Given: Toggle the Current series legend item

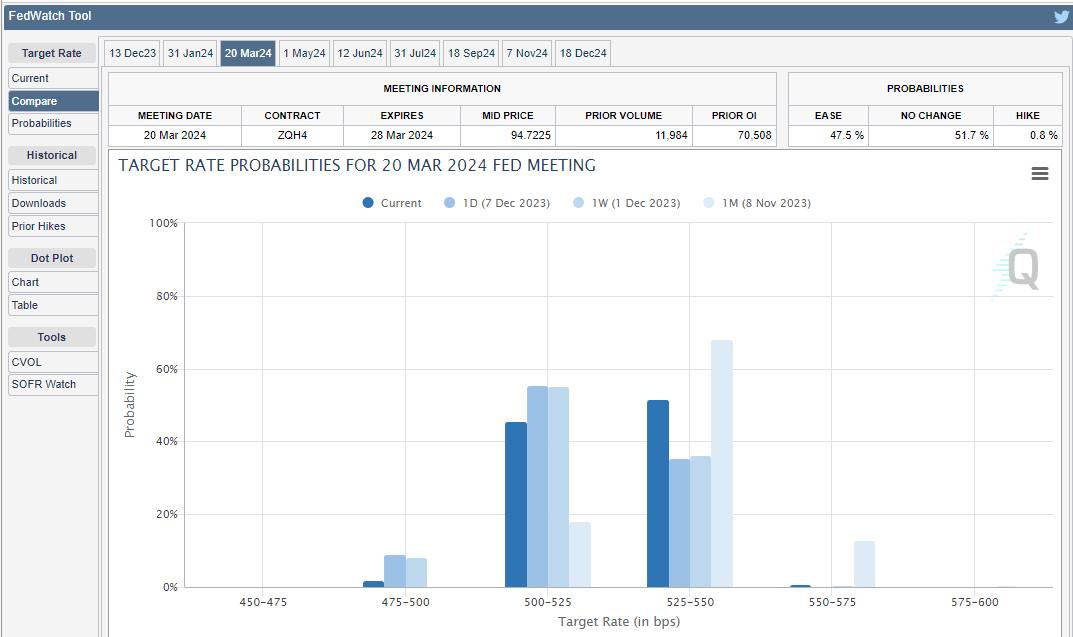Looking at the screenshot, I should click(x=392, y=203).
